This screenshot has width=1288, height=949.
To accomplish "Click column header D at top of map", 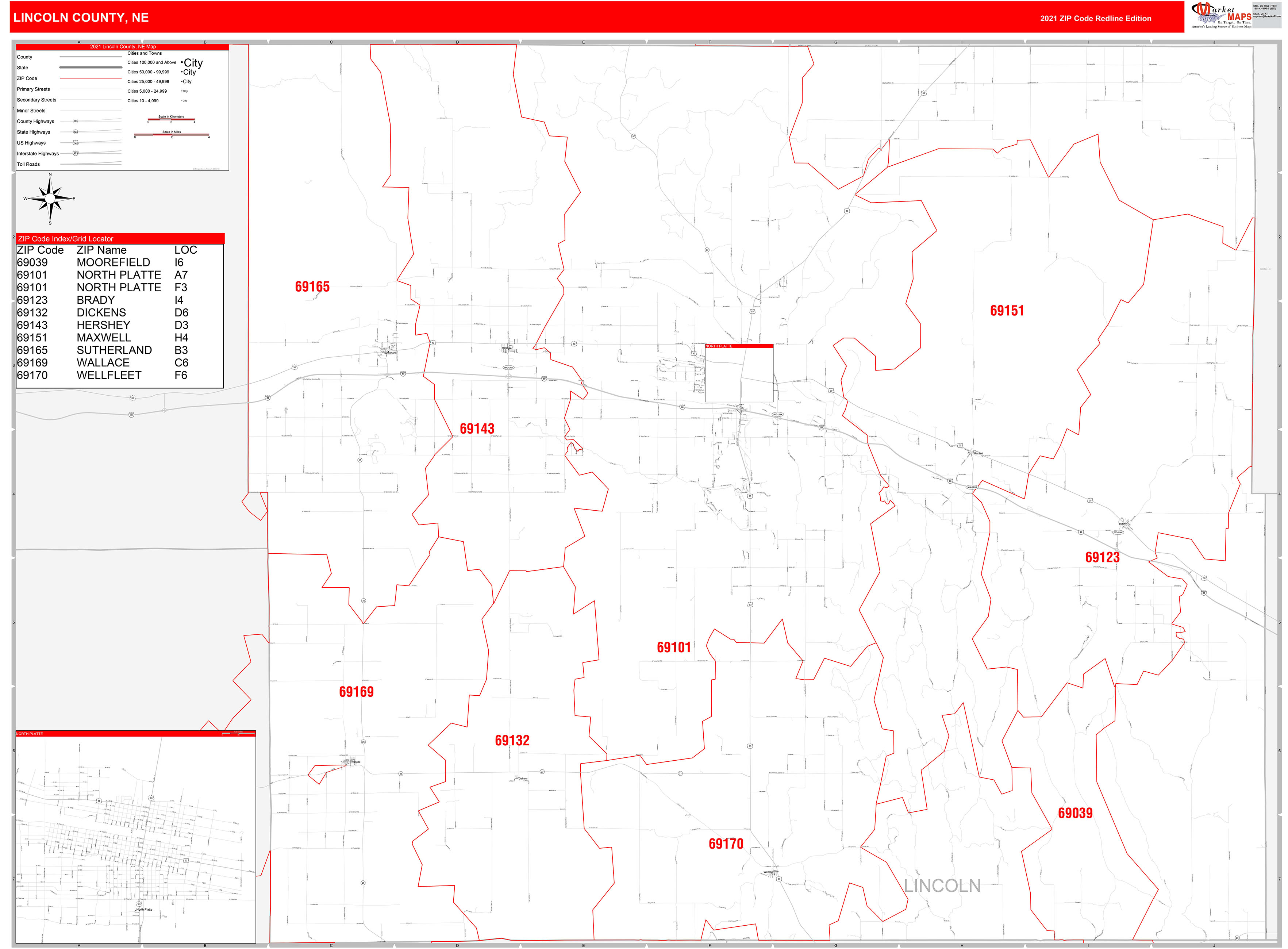I will tap(457, 42).
